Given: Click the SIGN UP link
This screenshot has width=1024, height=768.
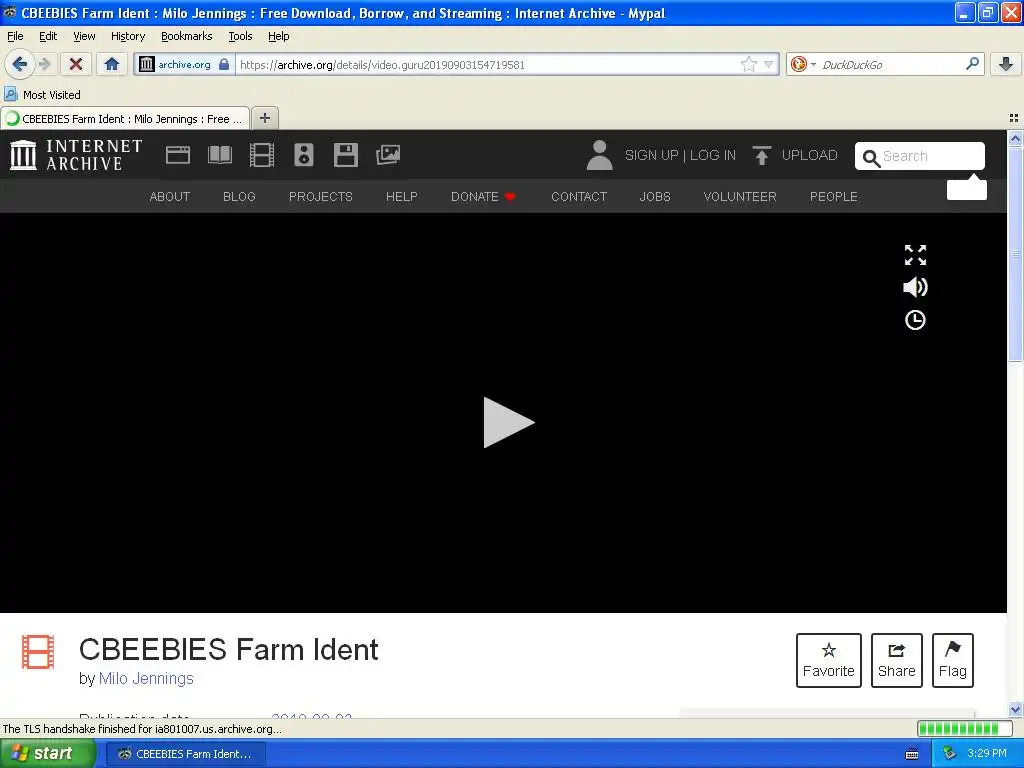Looking at the screenshot, I should click(x=651, y=155).
